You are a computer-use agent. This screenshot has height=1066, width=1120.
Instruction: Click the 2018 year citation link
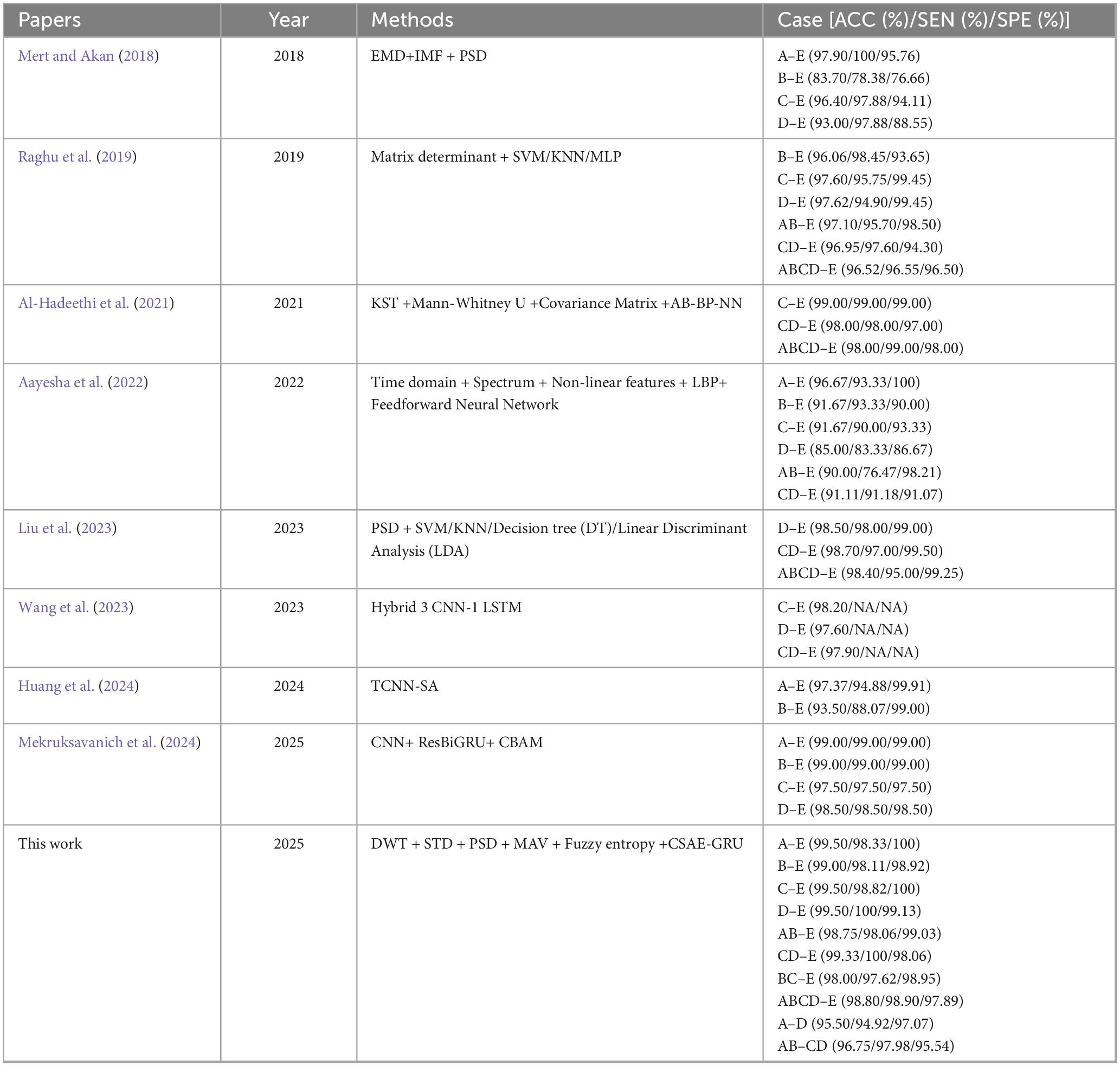pos(139,56)
